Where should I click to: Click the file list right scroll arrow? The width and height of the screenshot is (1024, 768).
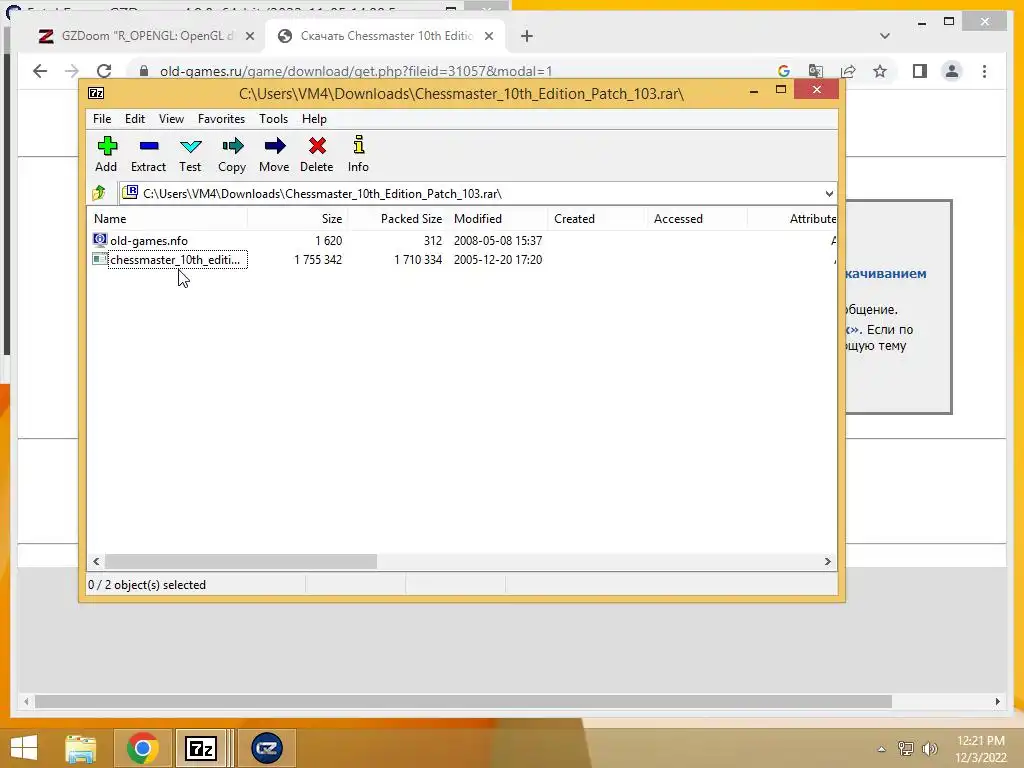[x=827, y=561]
